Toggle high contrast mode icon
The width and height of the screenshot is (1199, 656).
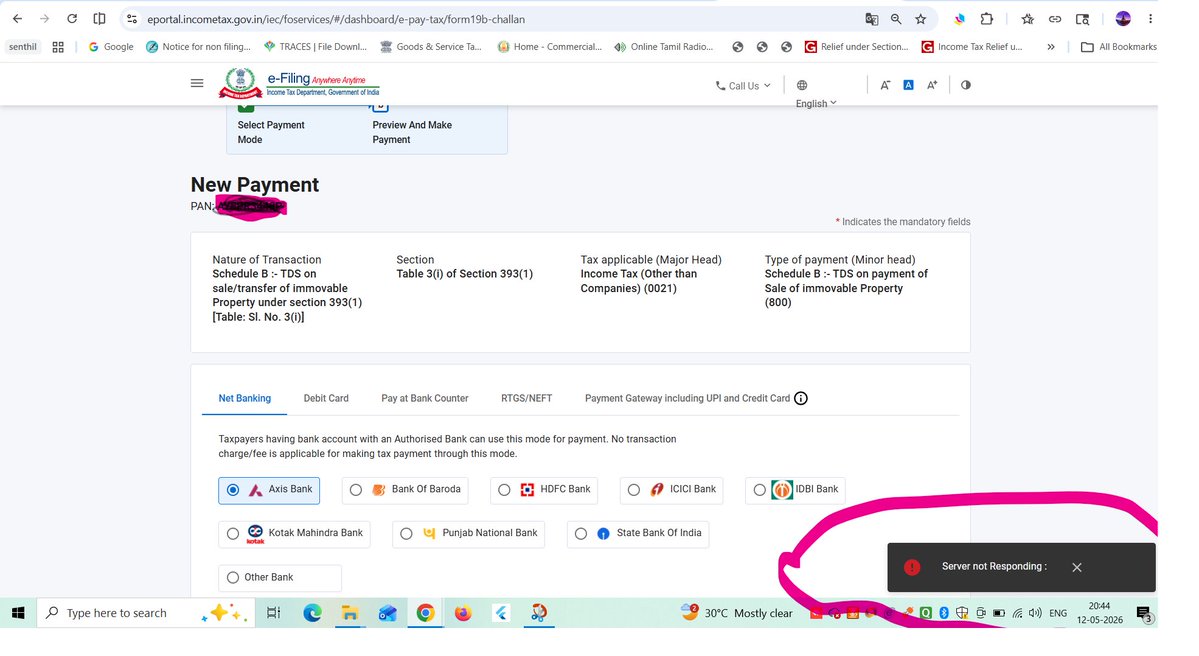click(x=966, y=85)
